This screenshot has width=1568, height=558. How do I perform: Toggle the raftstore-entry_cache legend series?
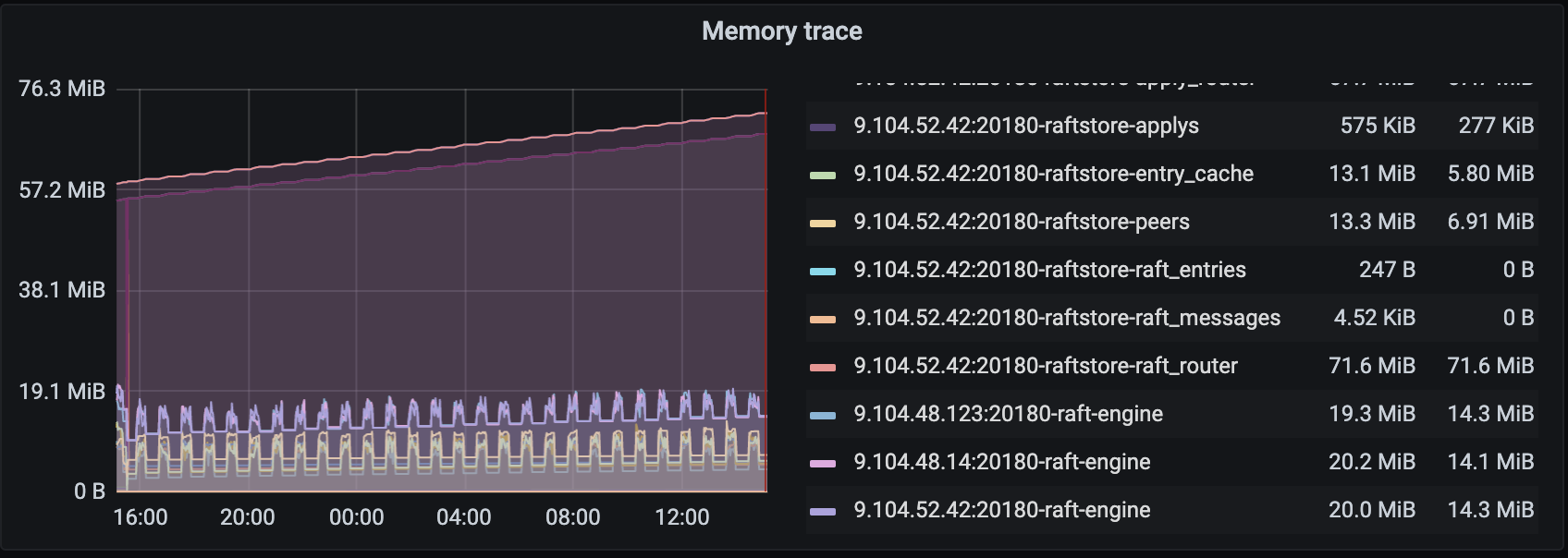[1054, 174]
